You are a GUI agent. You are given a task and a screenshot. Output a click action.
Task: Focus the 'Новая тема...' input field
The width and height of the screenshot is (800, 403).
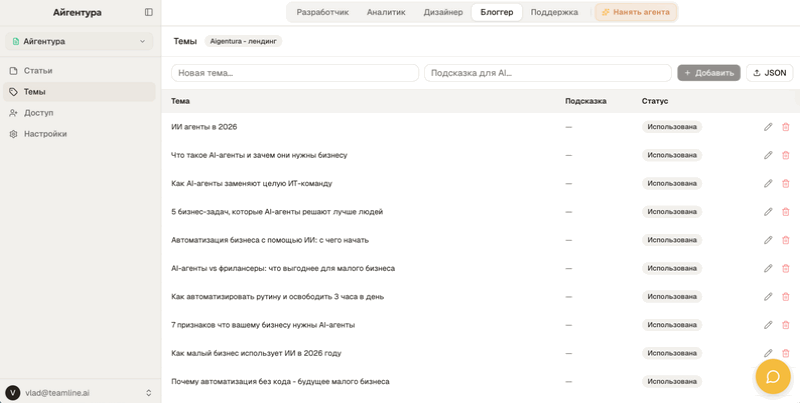tap(295, 73)
